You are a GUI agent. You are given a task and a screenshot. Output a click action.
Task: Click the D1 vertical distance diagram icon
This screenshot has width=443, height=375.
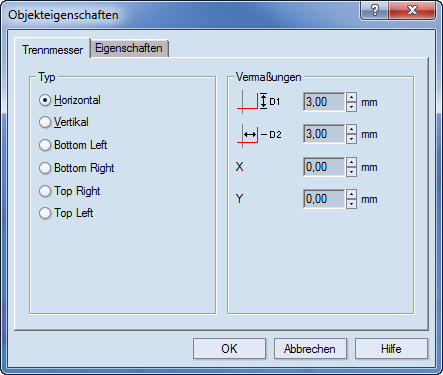258,101
